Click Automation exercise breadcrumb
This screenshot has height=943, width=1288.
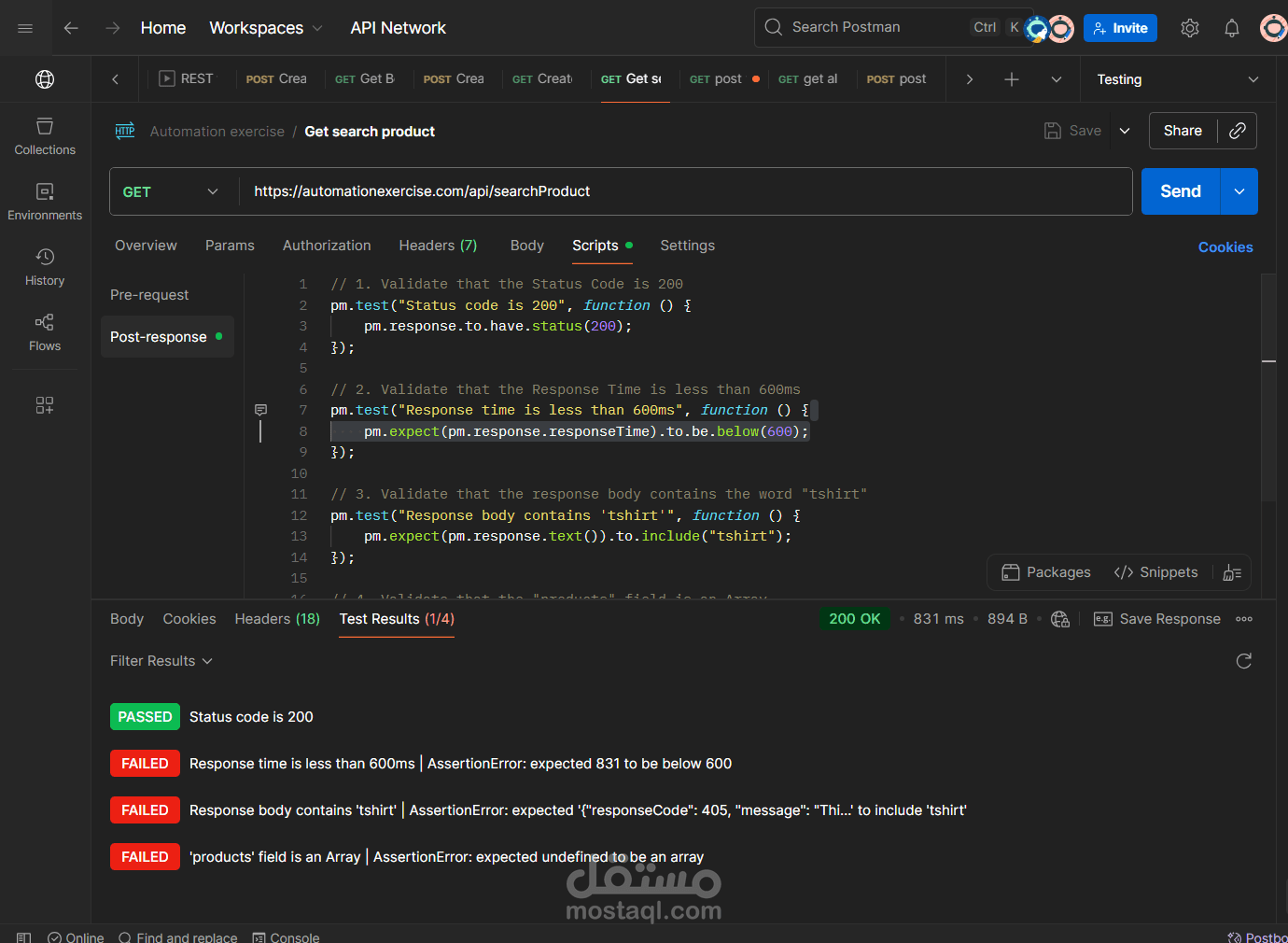[x=217, y=132]
